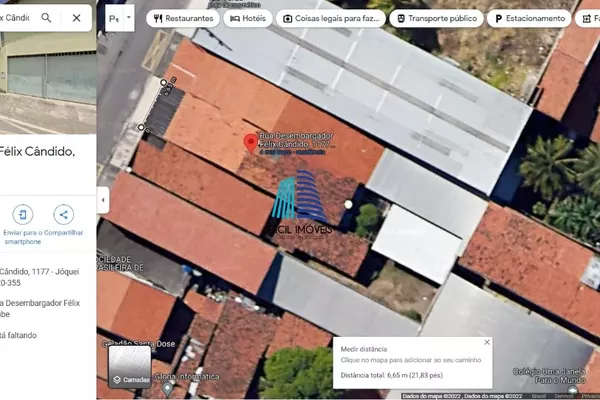Click the address text with 1177 - Jóquei
The width and height of the screenshot is (600, 400).
pos(39,277)
